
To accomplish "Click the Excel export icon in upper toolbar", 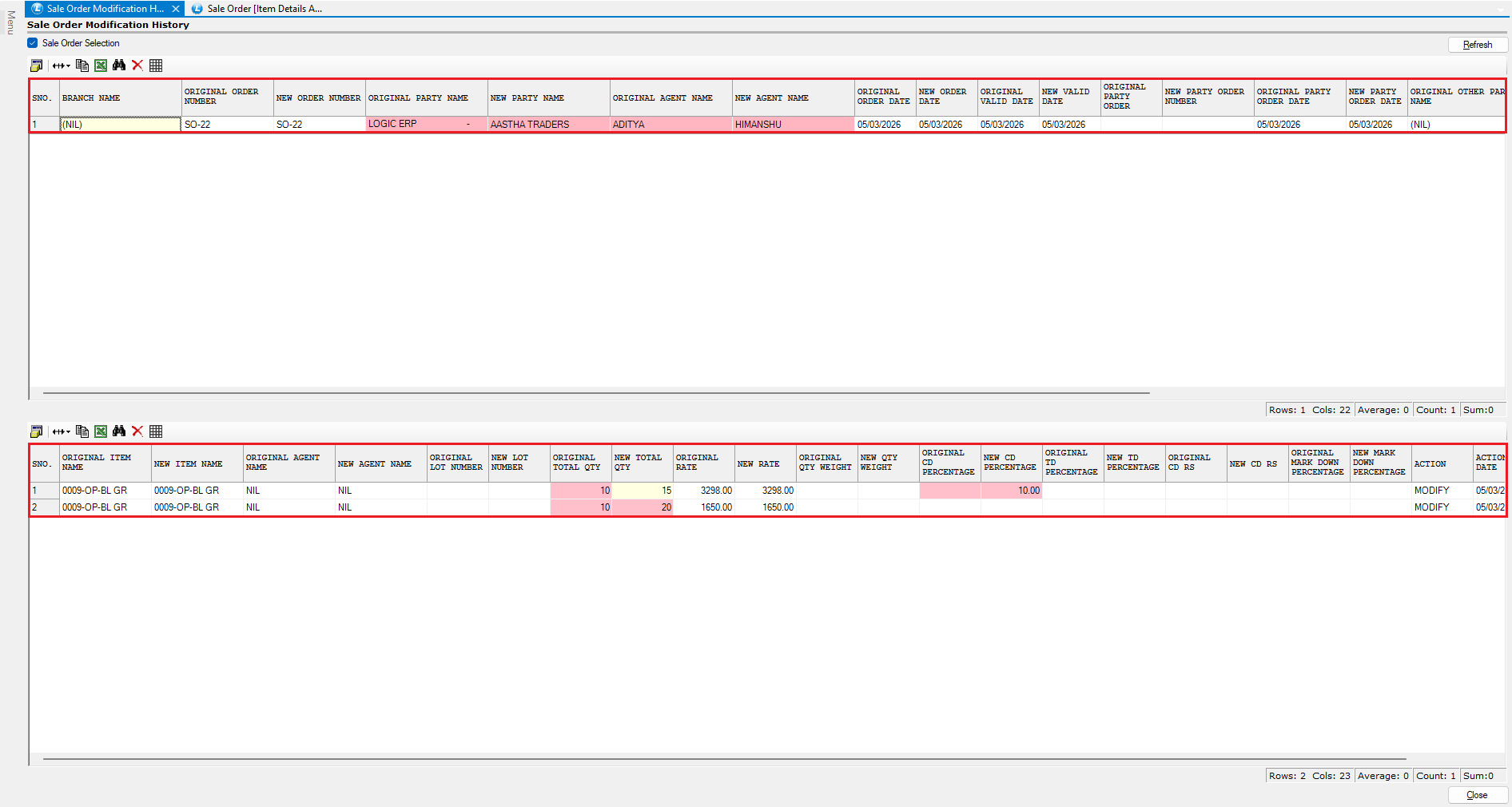I will (101, 66).
